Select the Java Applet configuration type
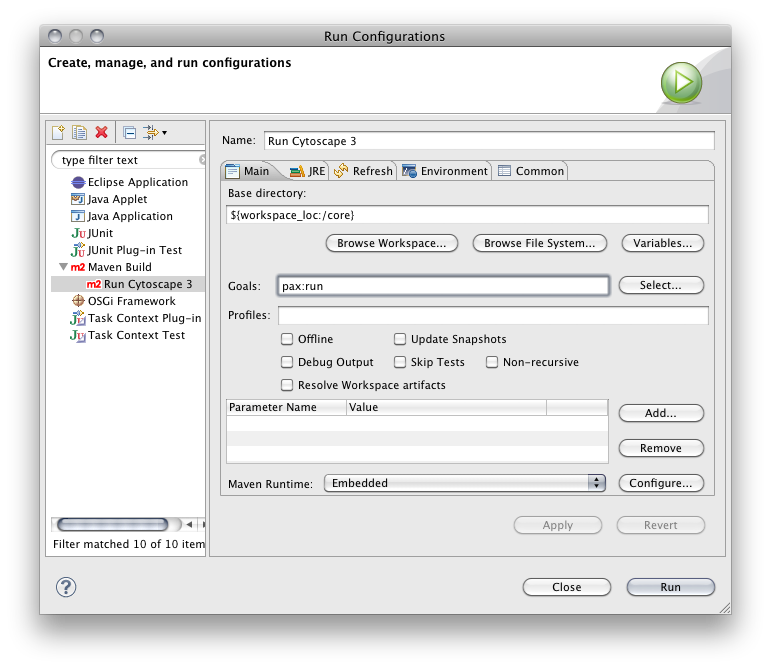 109,199
